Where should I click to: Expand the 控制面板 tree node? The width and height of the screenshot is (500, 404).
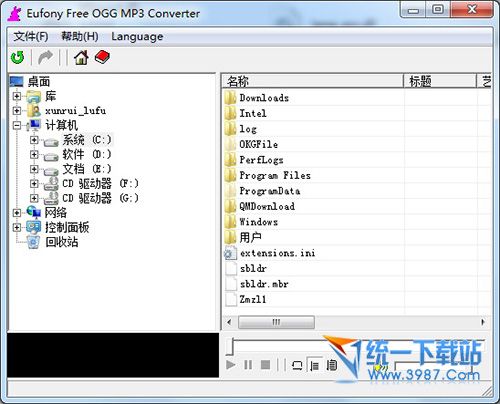click(17, 227)
